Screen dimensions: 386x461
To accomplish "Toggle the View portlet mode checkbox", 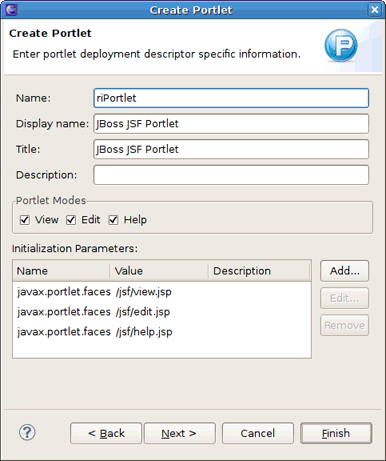I will click(25, 220).
